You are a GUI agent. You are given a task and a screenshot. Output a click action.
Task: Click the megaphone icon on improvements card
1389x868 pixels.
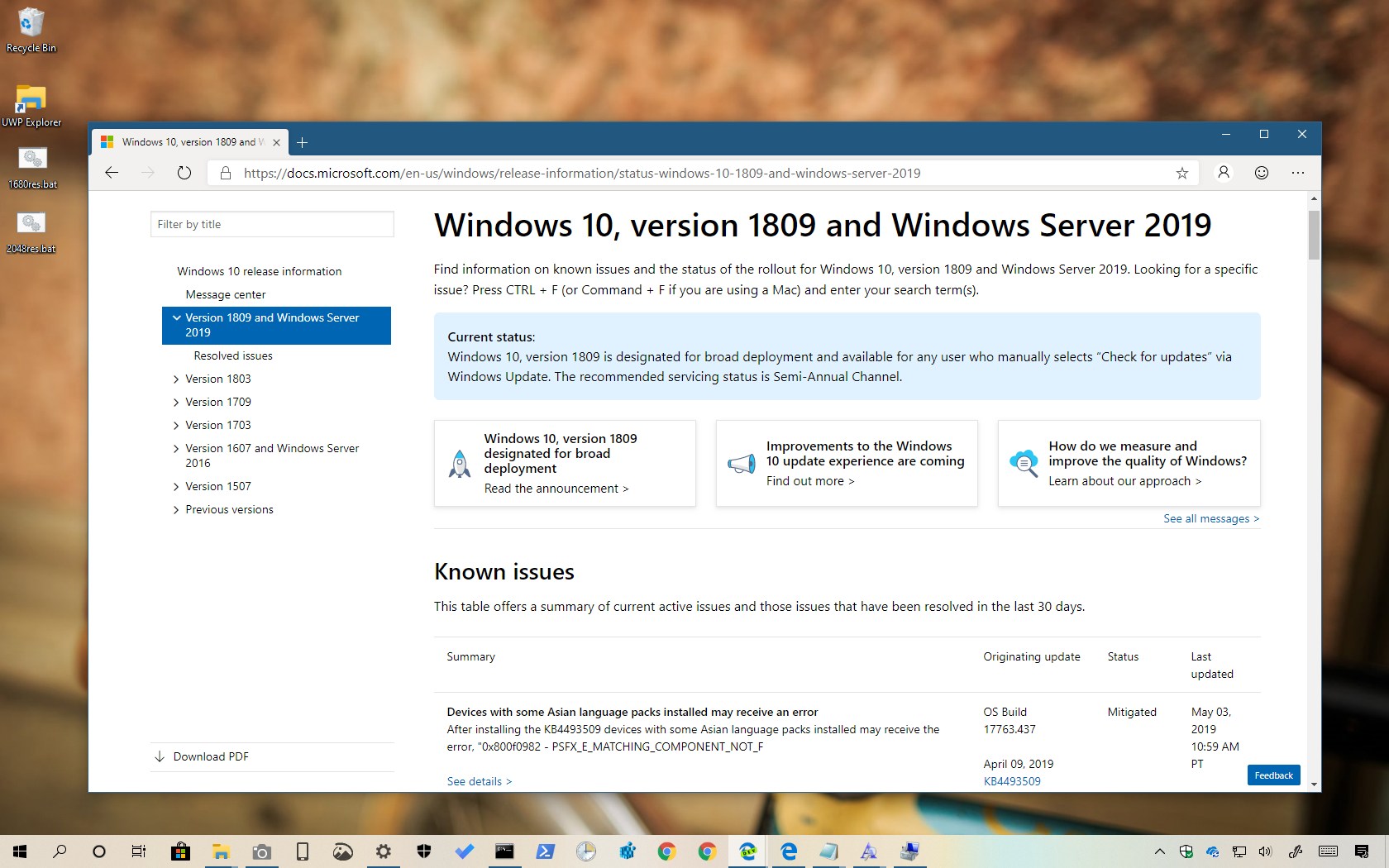pos(742,464)
